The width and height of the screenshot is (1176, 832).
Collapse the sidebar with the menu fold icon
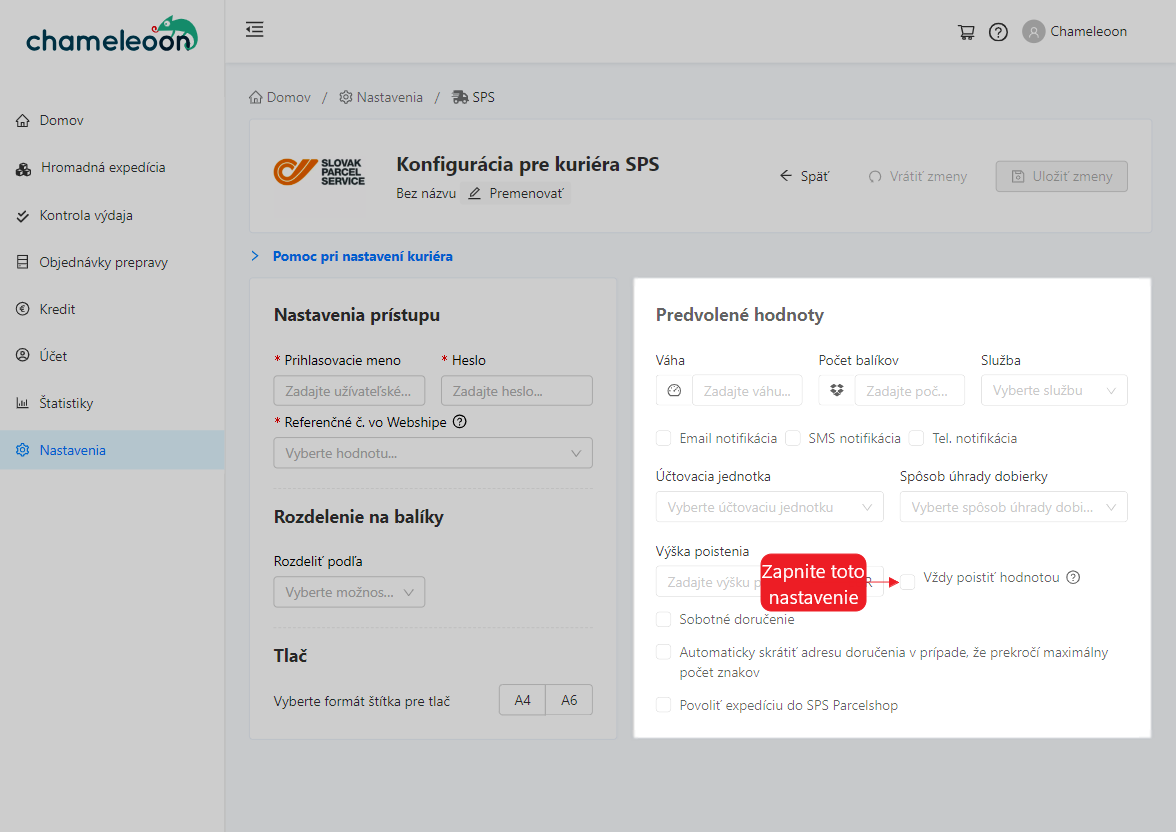tap(255, 30)
